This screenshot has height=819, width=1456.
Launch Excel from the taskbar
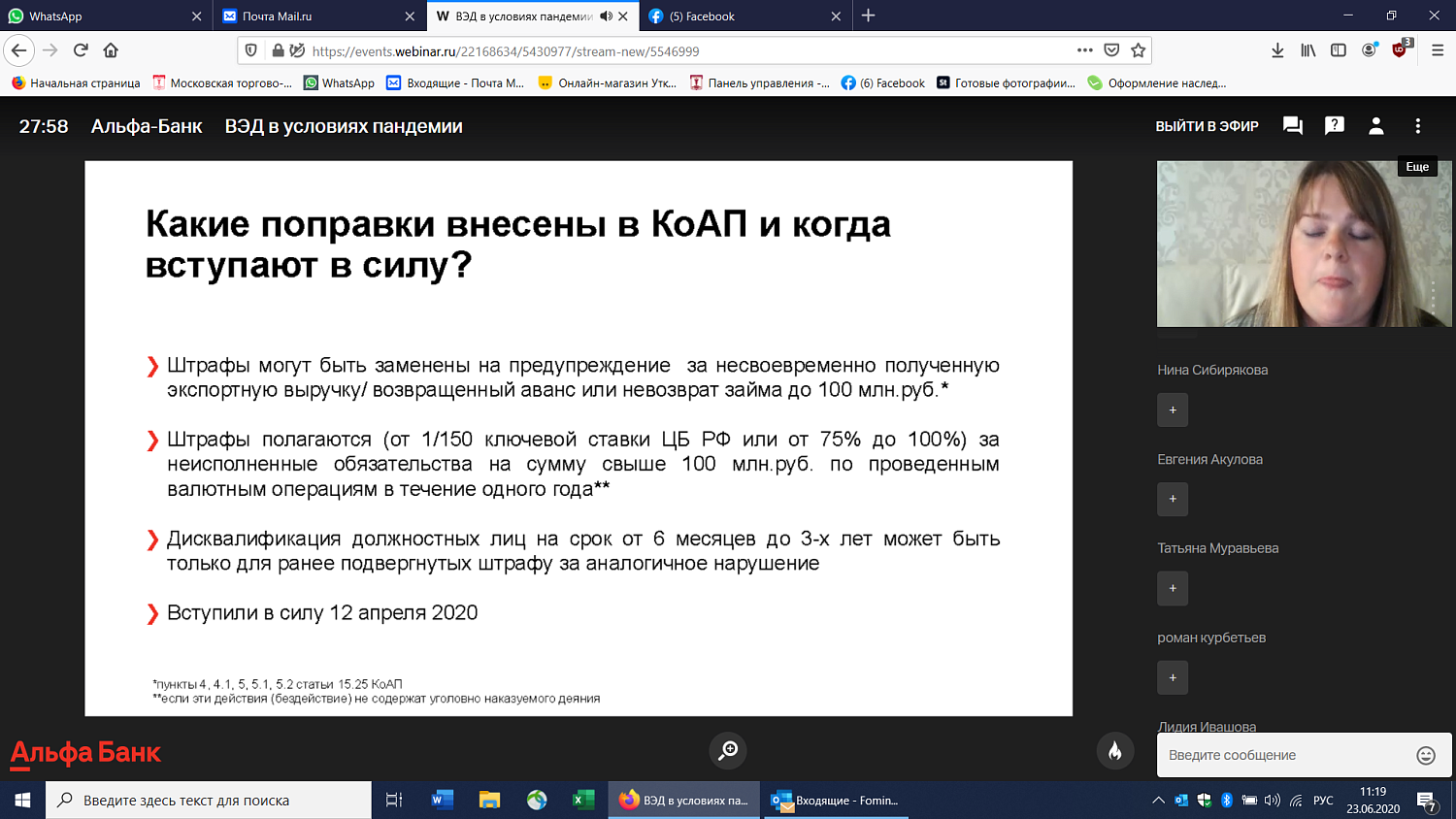pos(583,801)
